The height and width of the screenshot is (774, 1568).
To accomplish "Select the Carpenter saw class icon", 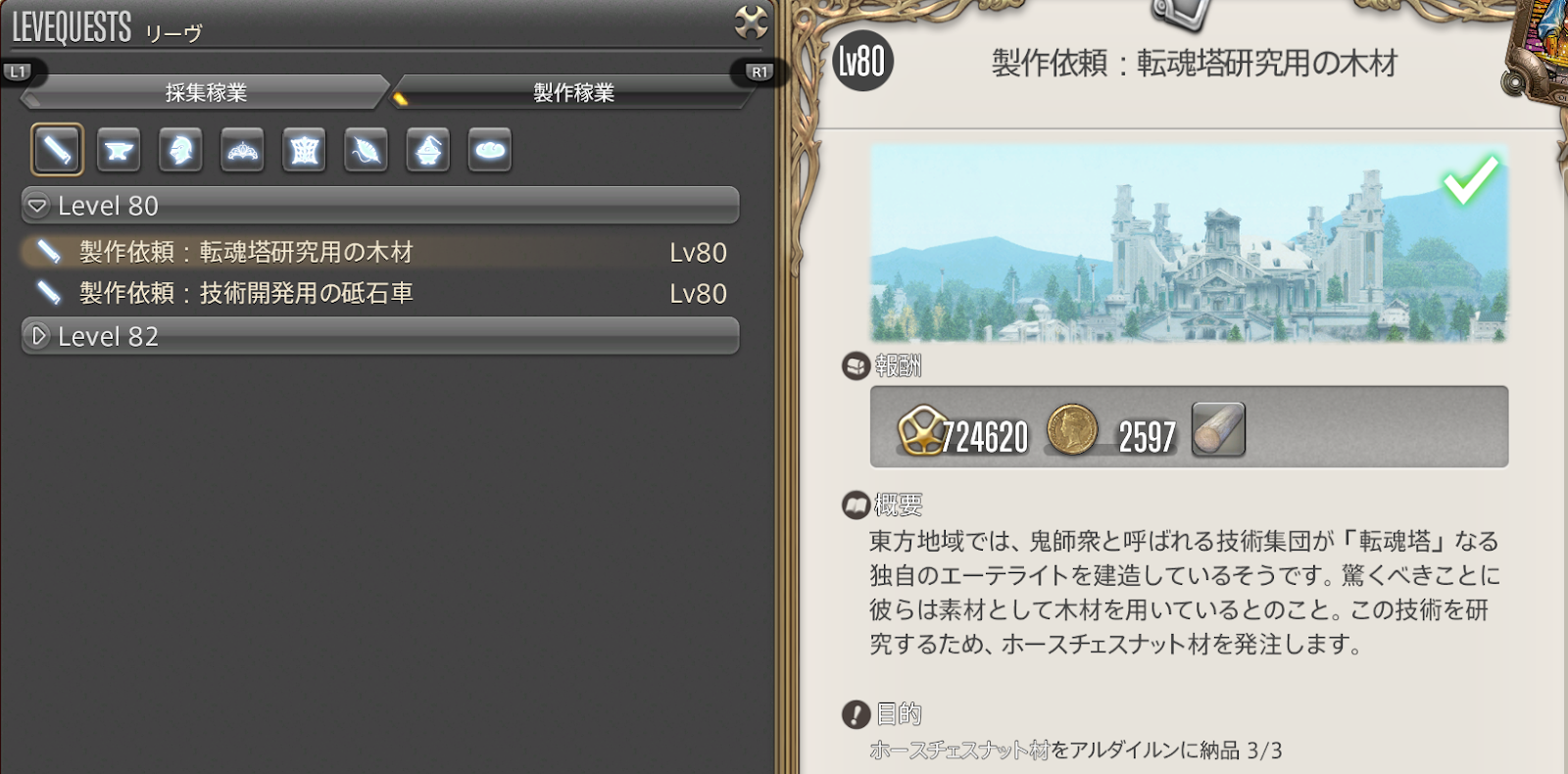I will [57, 150].
